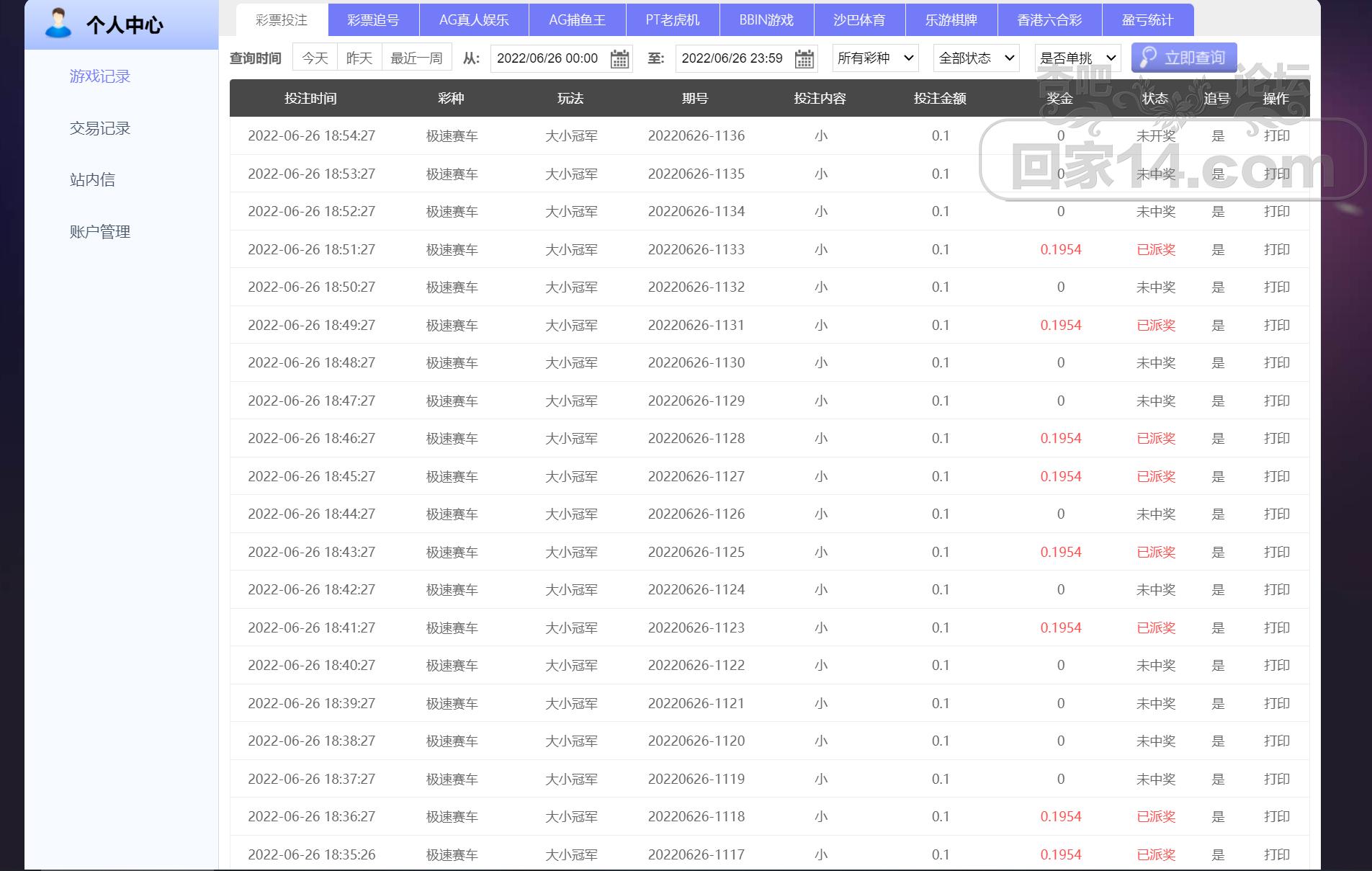Click the 彩种 column header
Screen dimensions: 1372x871
point(451,98)
